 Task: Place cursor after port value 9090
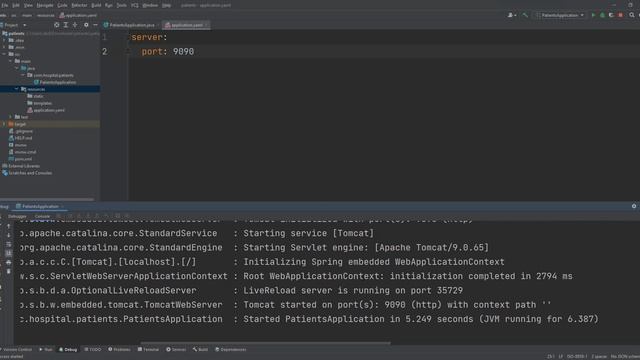(x=195, y=51)
